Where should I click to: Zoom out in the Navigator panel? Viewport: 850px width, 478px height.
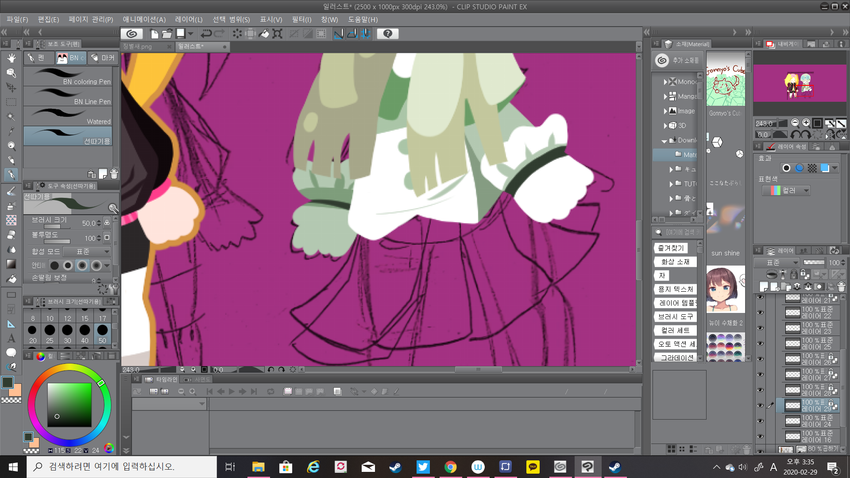[795, 123]
